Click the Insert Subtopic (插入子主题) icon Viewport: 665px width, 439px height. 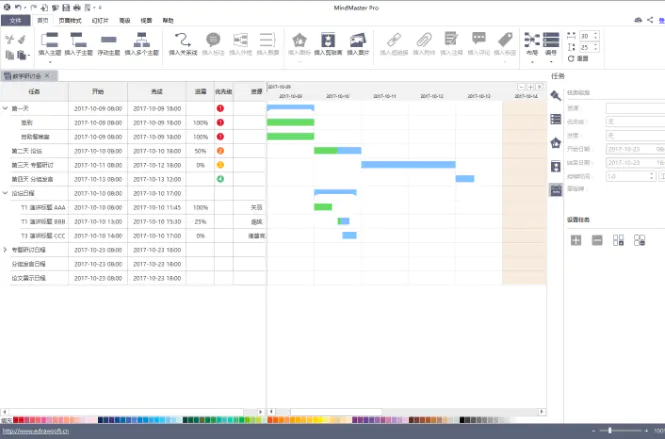point(78,40)
